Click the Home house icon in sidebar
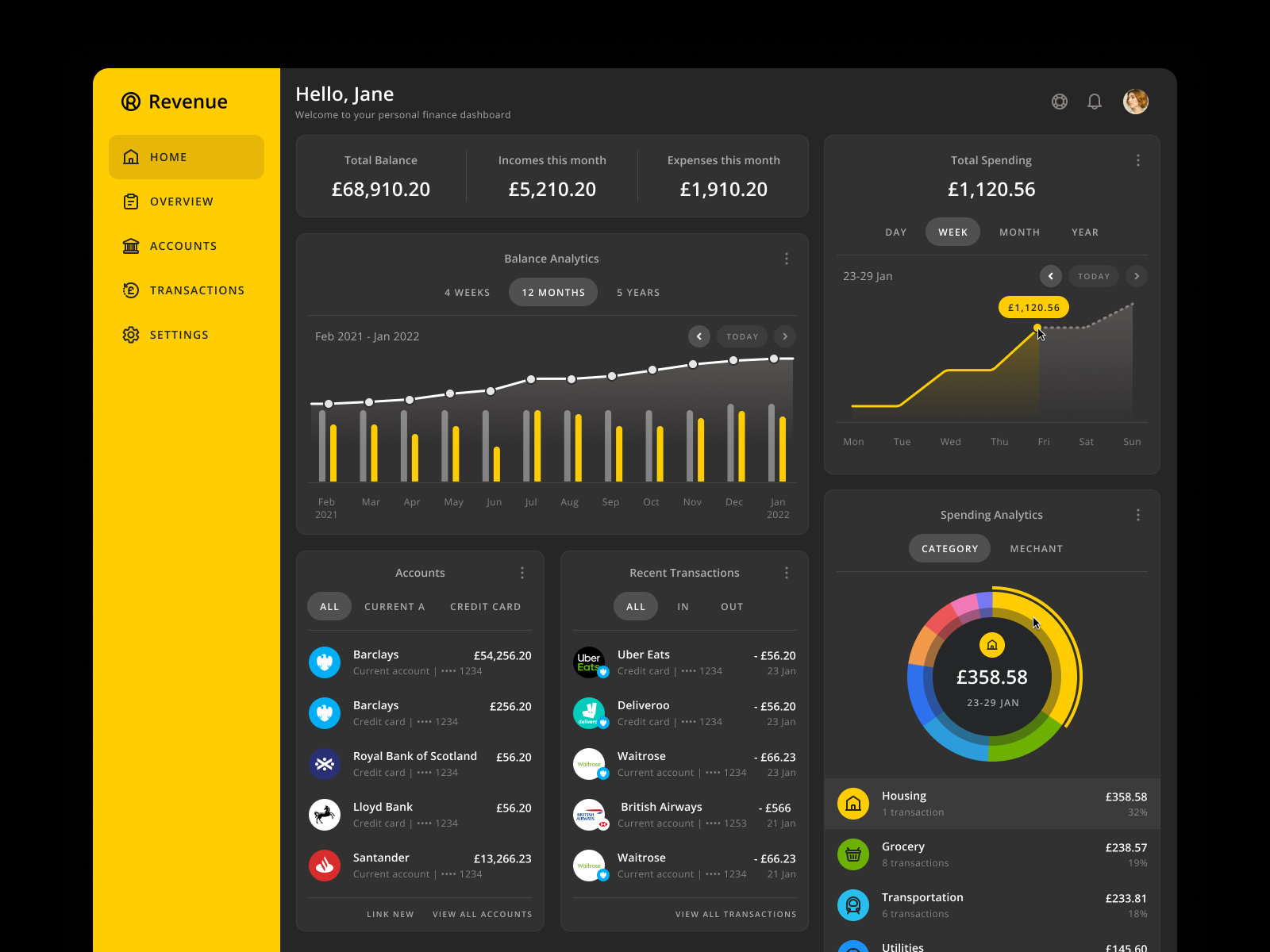This screenshot has width=1270, height=952. 131,157
